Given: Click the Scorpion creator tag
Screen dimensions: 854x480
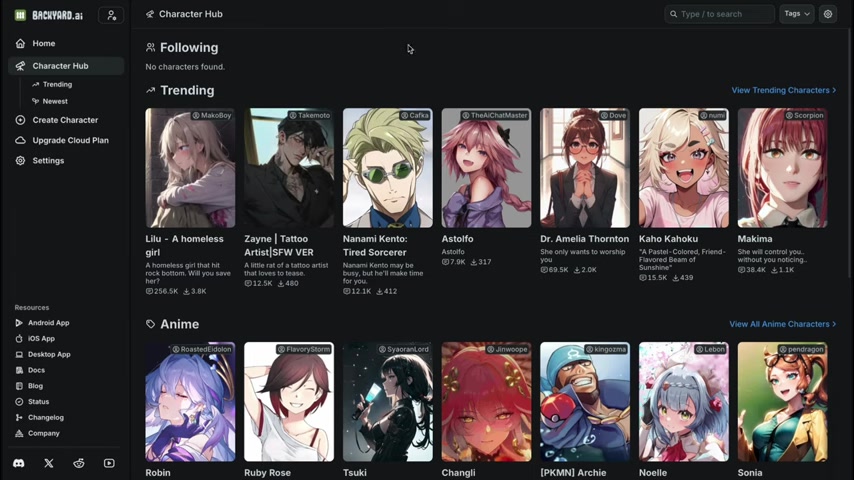Looking at the screenshot, I should [x=804, y=116].
